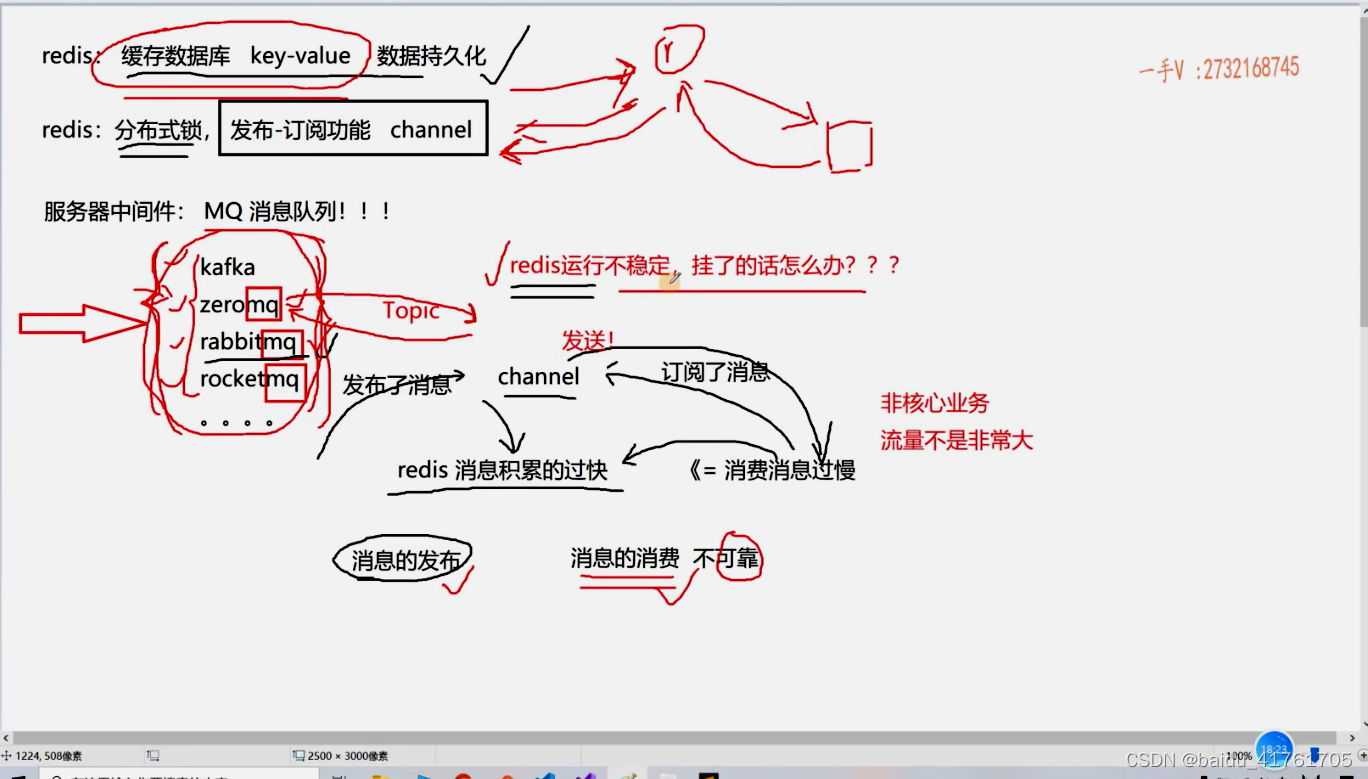Click the '100%' zoom level text

coord(1239,756)
